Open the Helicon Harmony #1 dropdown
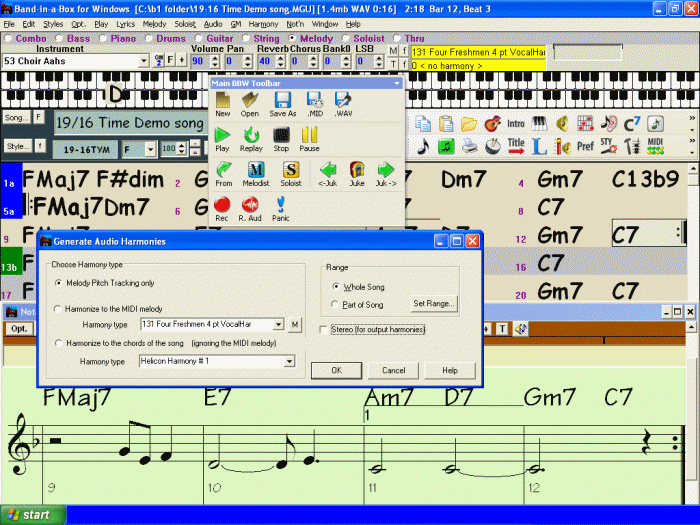The height and width of the screenshot is (525, 700). tap(289, 361)
